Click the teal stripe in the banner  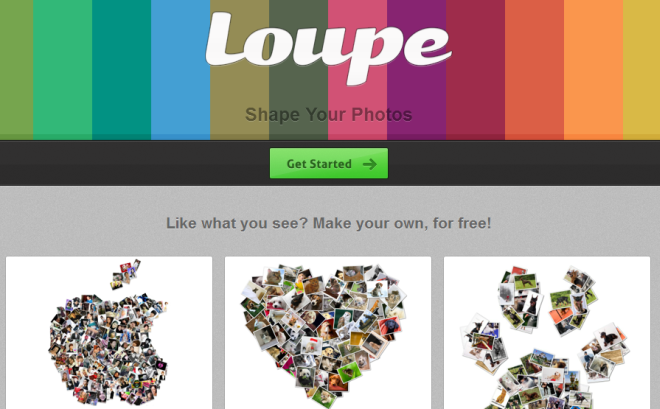pyautogui.click(x=122, y=69)
